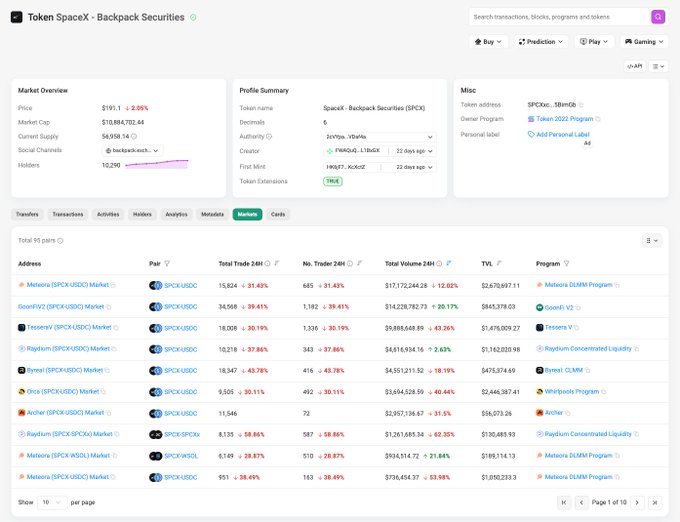Copy Byreal (SPCX-USDC) Market address
Image resolution: width=680 pixels, height=522 pixels.
pos(107,371)
